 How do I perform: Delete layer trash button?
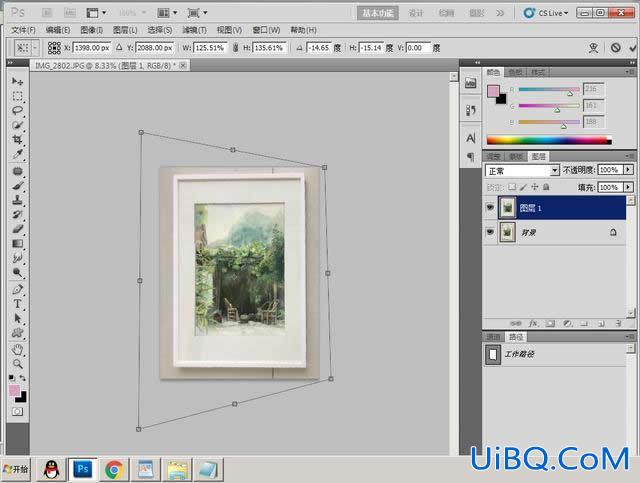coord(618,323)
